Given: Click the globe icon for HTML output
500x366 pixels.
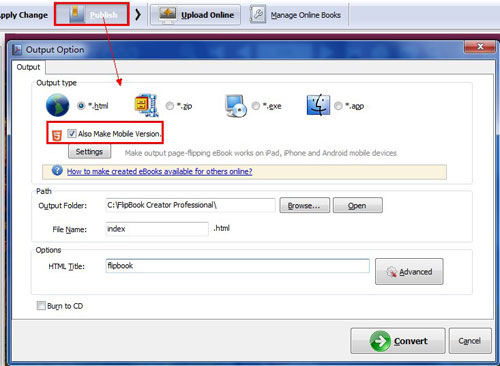Looking at the screenshot, I should point(57,105).
